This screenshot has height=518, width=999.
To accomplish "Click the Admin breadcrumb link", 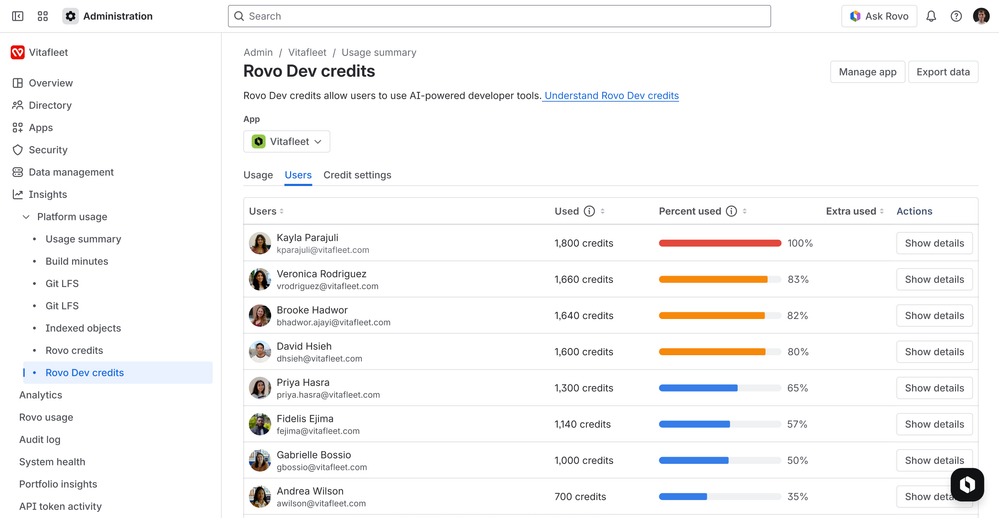I will [258, 52].
